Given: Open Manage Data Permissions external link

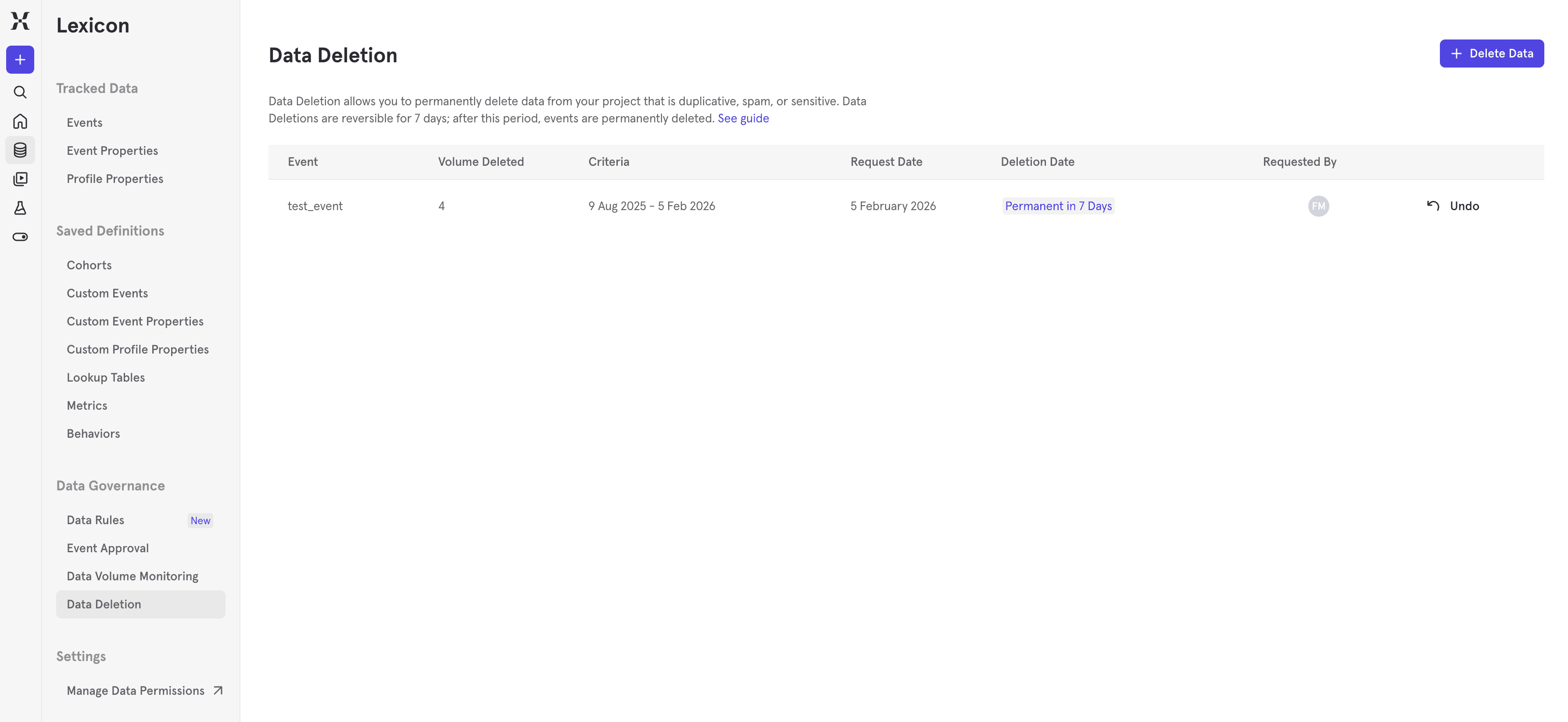Looking at the screenshot, I should coord(144,690).
